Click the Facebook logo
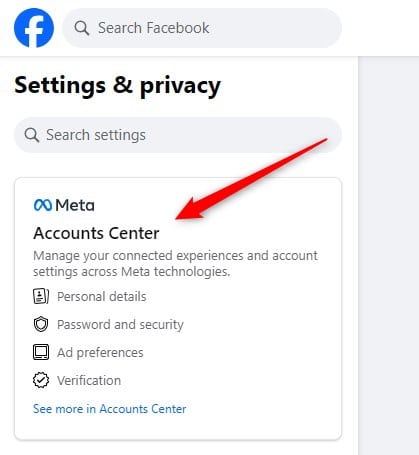 pyautogui.click(x=34, y=28)
